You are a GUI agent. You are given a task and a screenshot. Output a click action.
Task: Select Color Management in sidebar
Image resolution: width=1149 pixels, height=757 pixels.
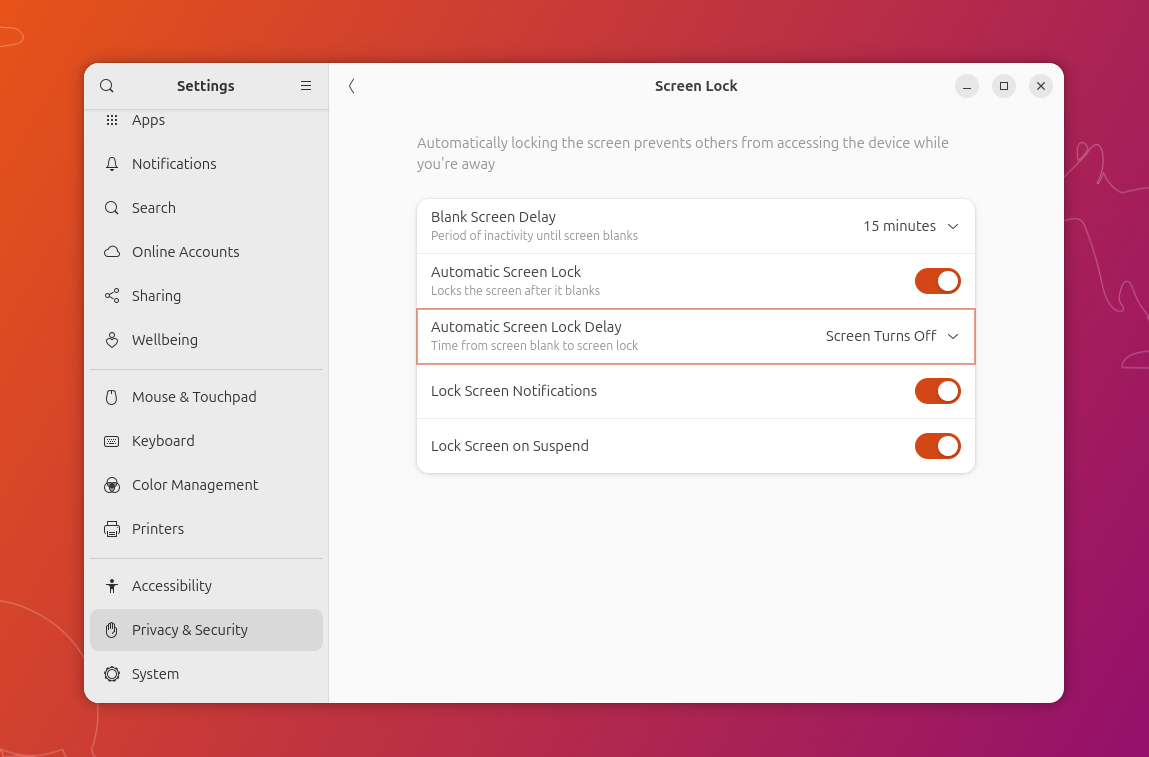point(207,484)
